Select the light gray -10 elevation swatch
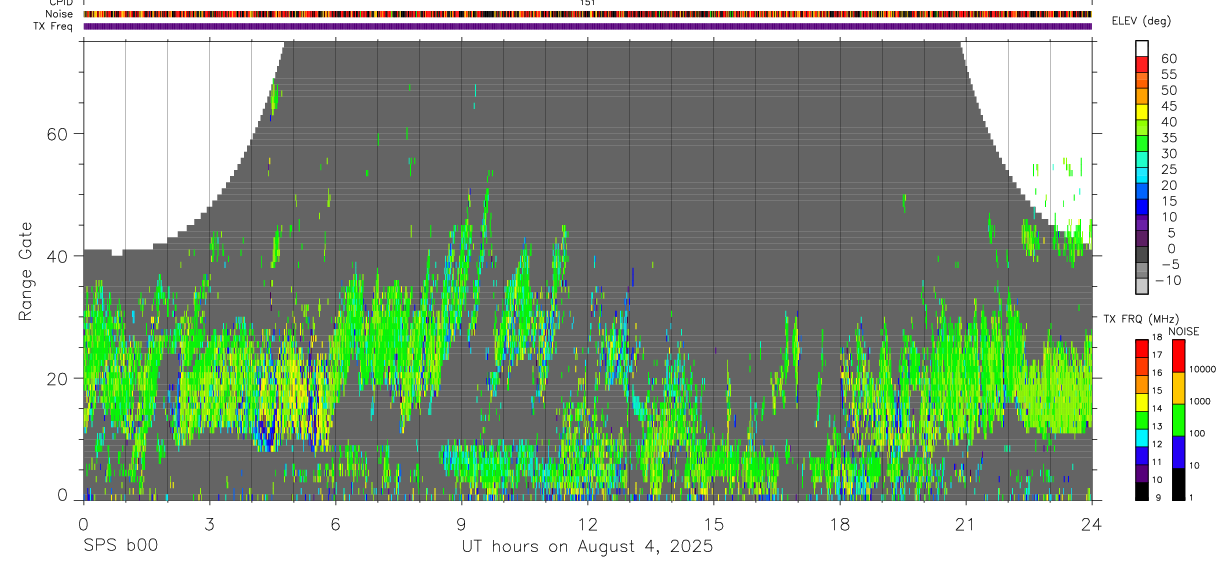Viewport: 1228px width, 567px height. 1142,286
